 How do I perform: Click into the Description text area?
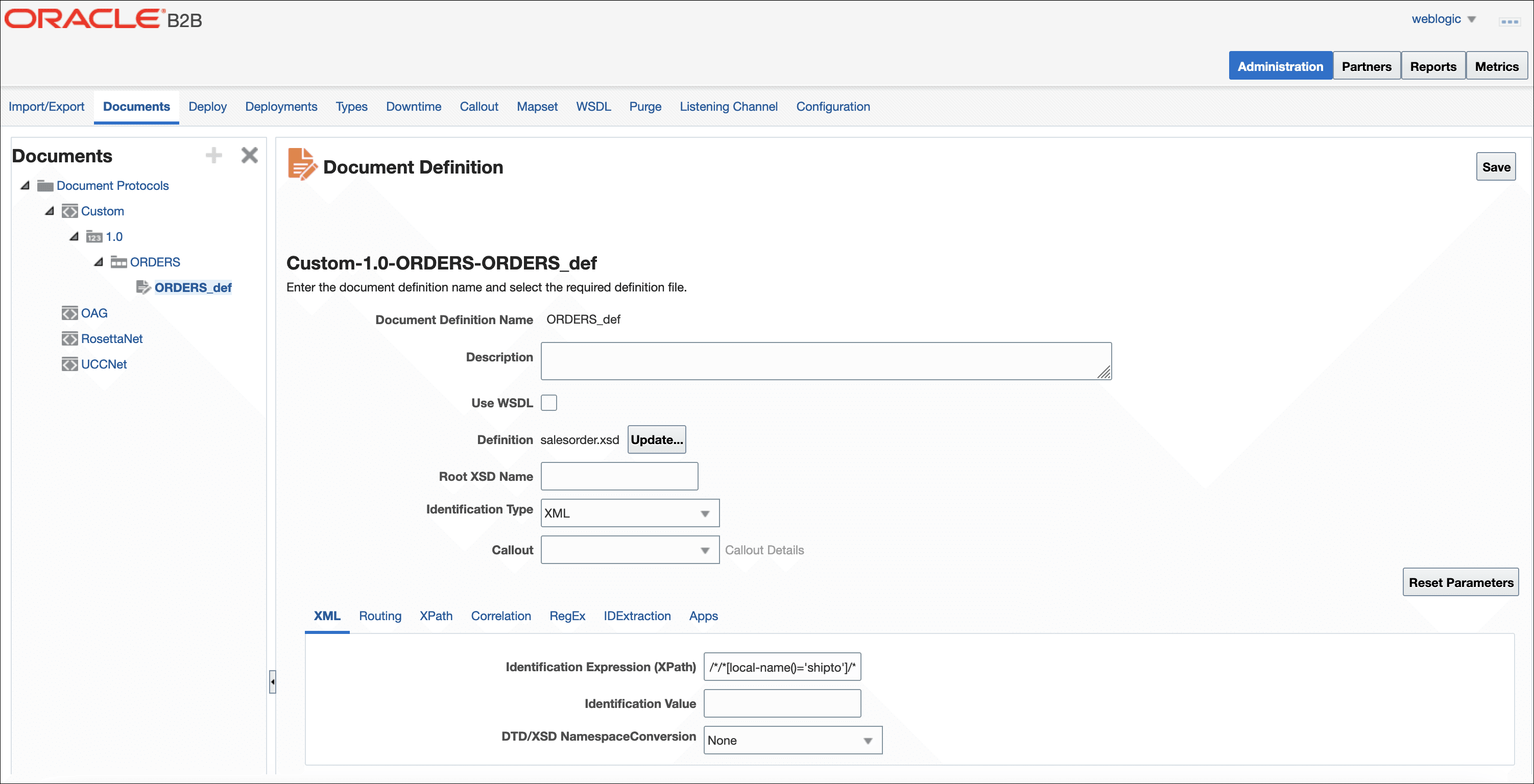[826, 361]
